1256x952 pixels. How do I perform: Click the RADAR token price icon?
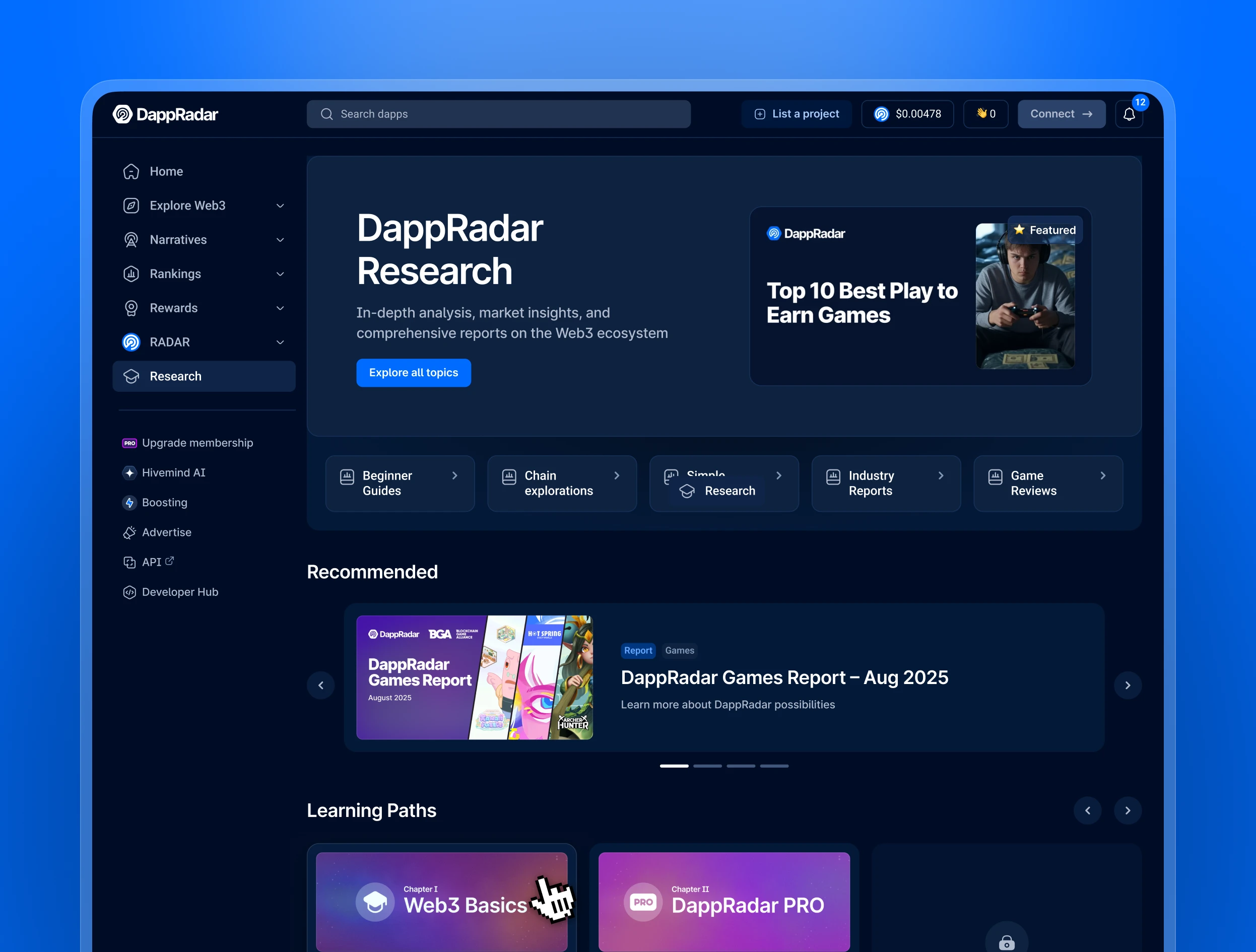point(881,114)
